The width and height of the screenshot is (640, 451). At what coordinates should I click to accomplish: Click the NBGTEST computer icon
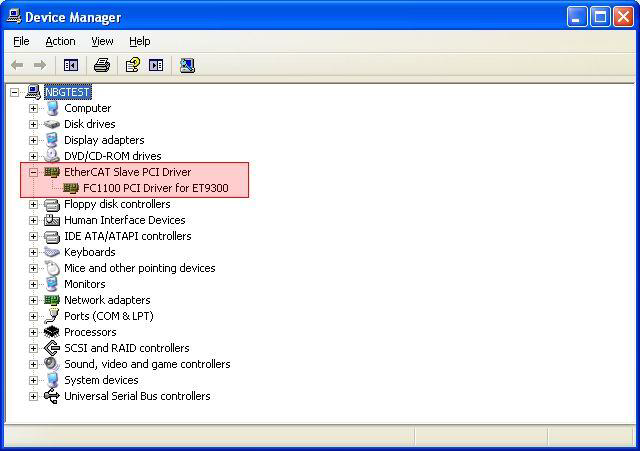(33, 92)
